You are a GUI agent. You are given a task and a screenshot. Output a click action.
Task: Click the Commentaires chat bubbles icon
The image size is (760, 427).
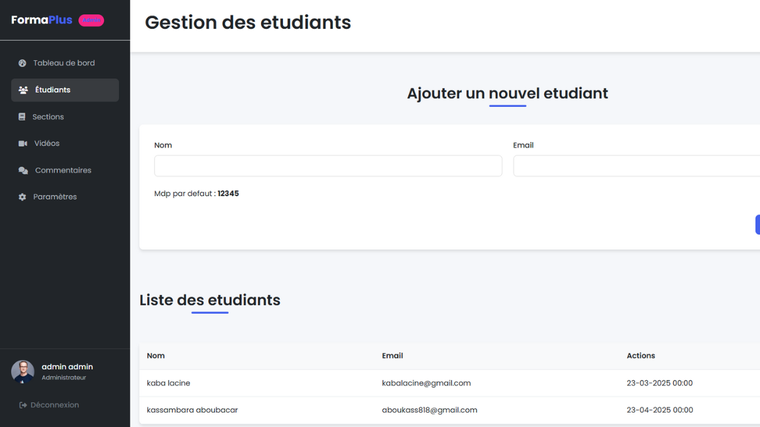[23, 171]
